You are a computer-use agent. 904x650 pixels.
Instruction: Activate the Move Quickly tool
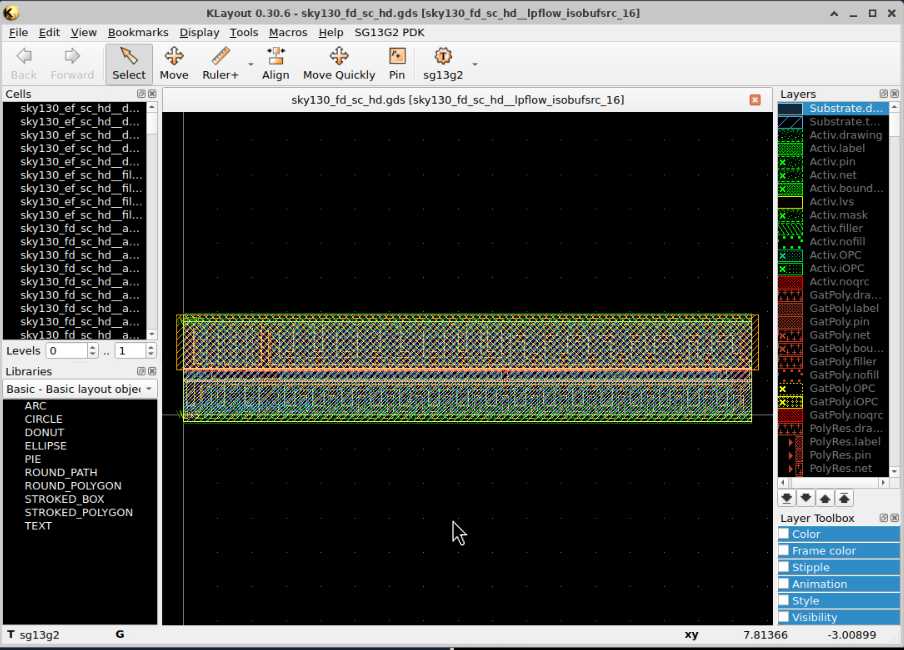[x=338, y=63]
